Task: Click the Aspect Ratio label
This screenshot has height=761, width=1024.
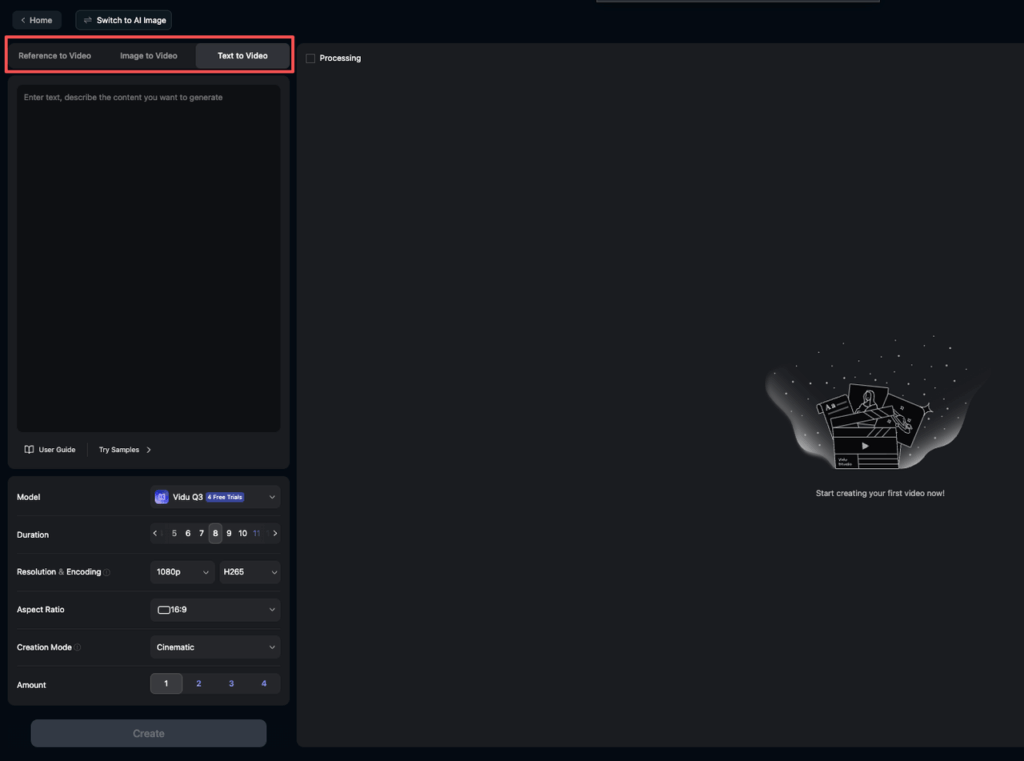Action: click(40, 609)
